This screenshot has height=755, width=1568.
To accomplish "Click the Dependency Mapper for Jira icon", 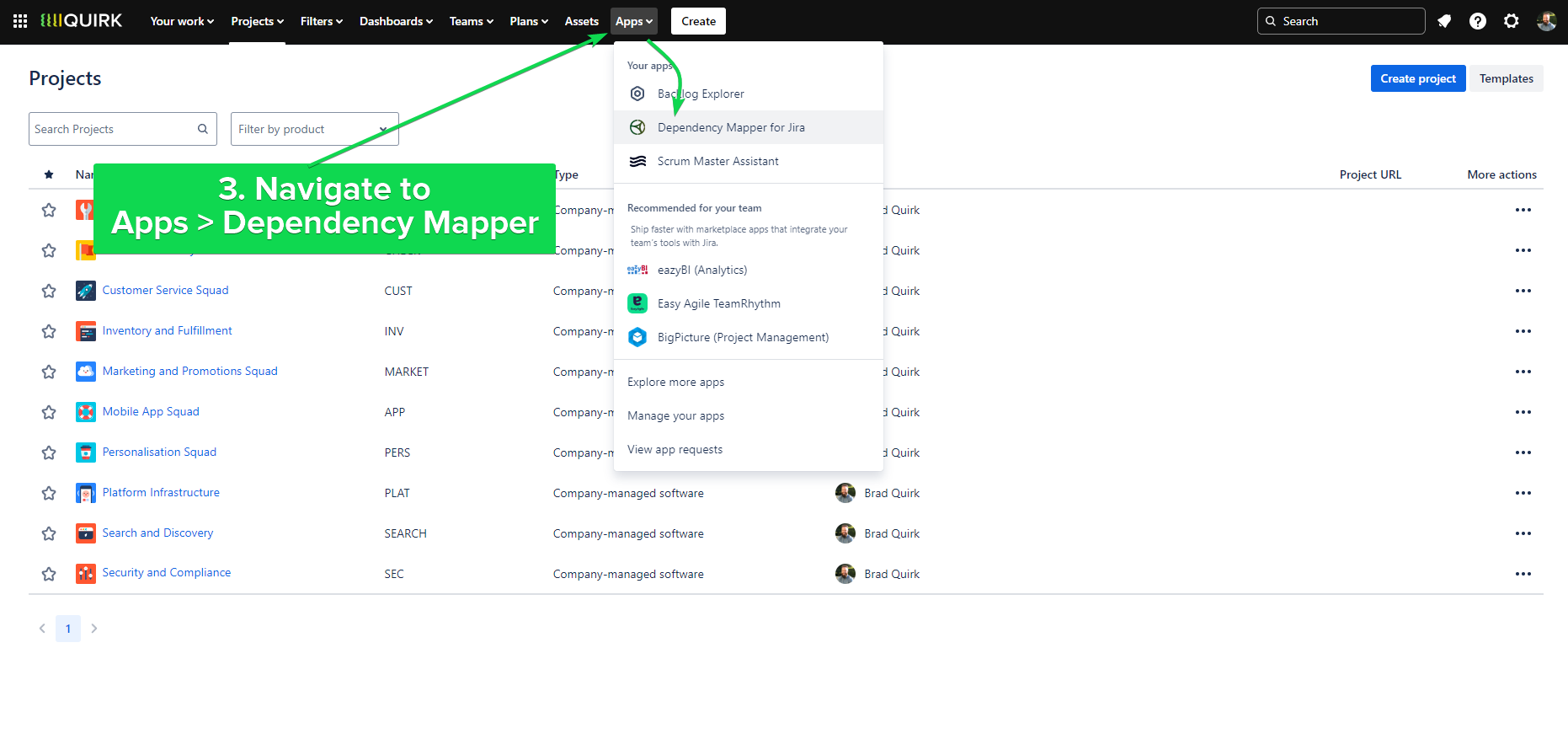I will point(638,127).
